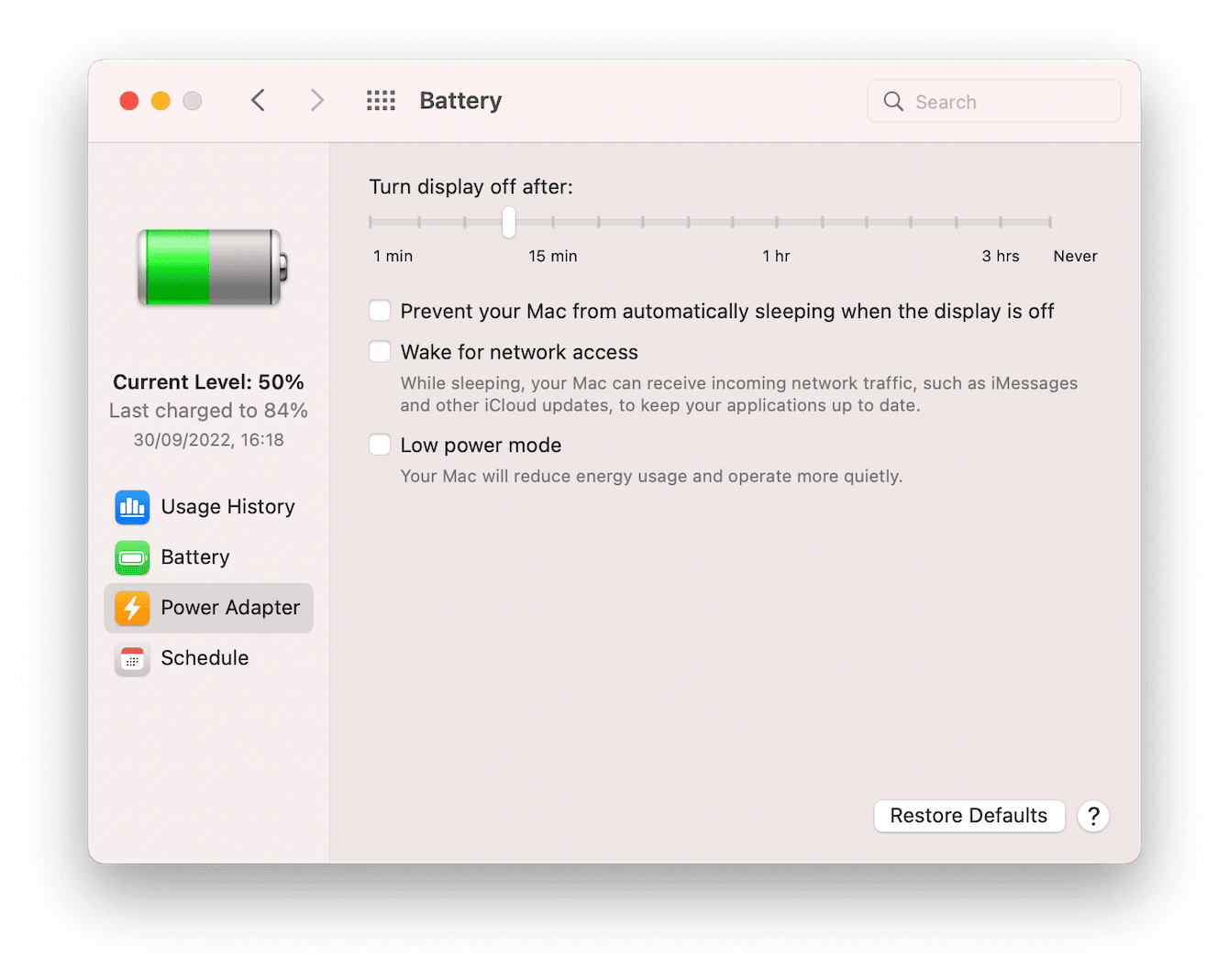
Task: Click Restore Defaults
Action: click(x=969, y=816)
